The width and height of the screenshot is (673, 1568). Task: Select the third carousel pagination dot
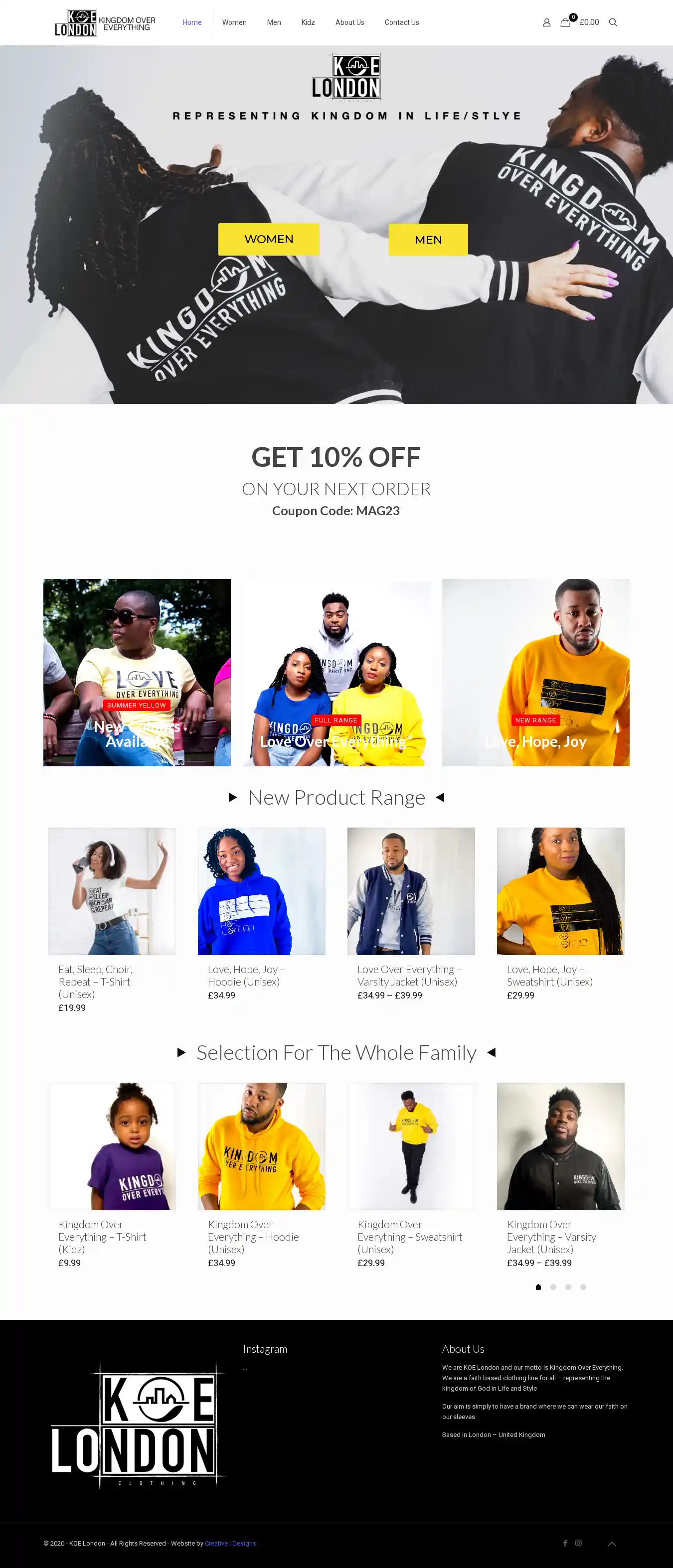click(x=568, y=1287)
